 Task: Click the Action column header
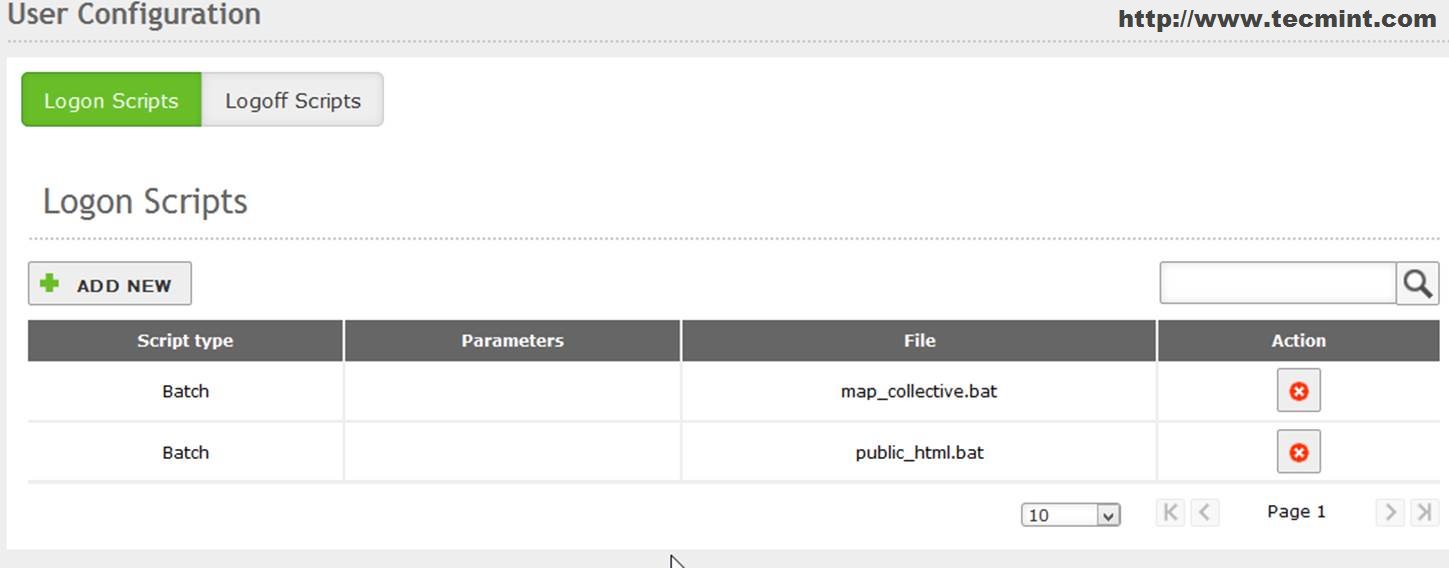click(1298, 341)
